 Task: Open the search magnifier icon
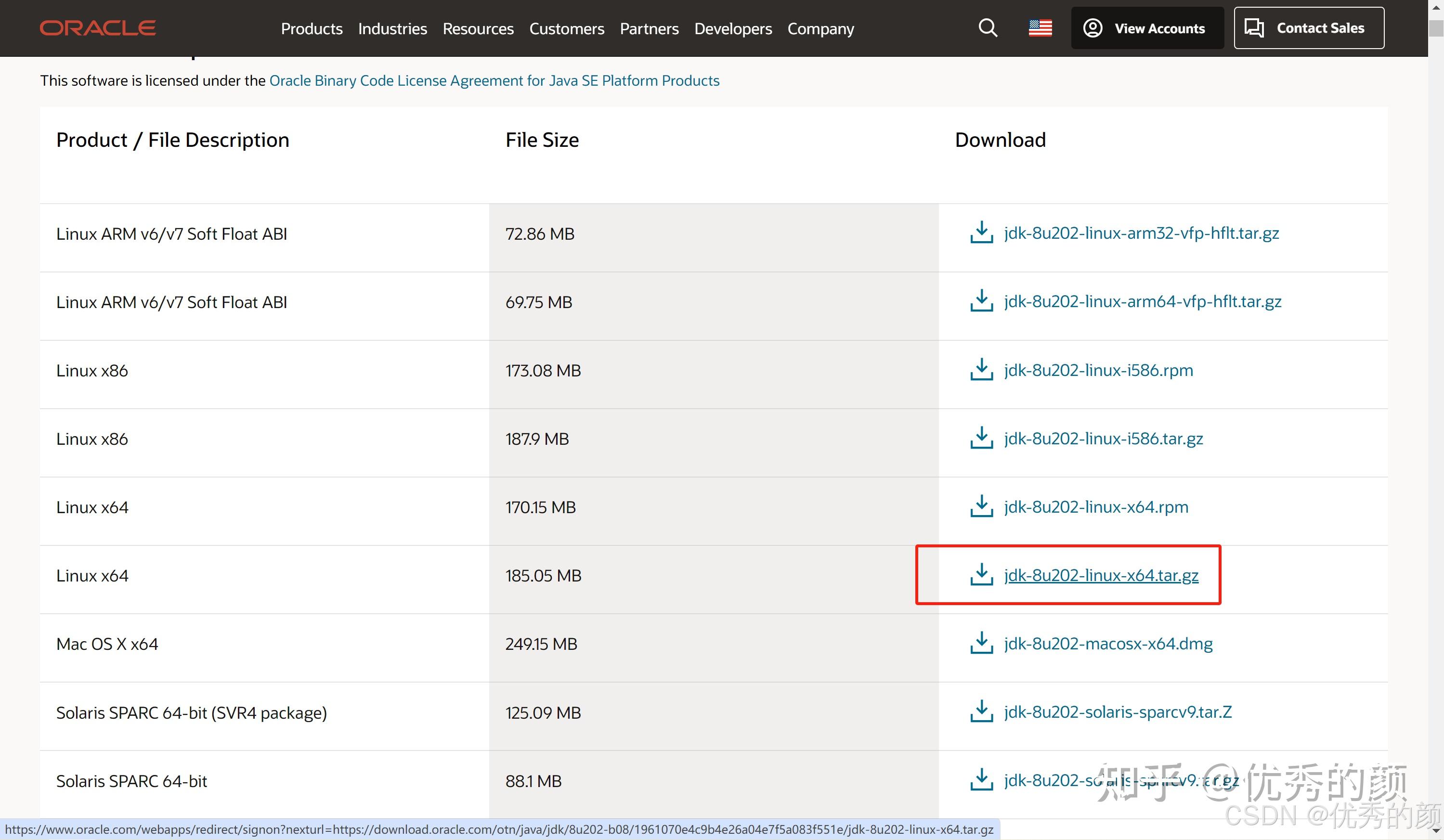pyautogui.click(x=988, y=28)
